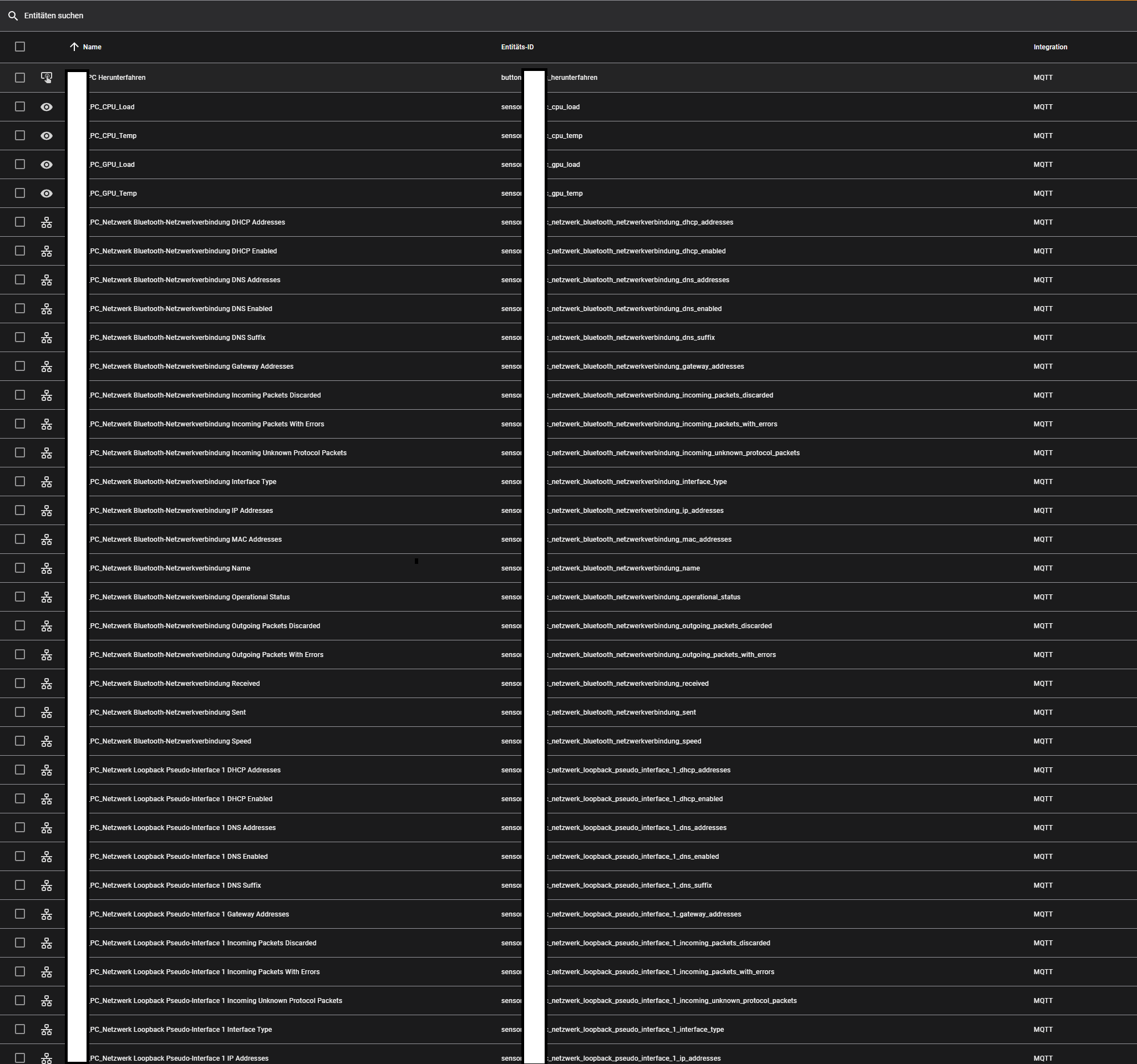Open Bluetooth-Netzwerkverbindung Operational Status entity
The image size is (1137, 1064).
pos(190,597)
